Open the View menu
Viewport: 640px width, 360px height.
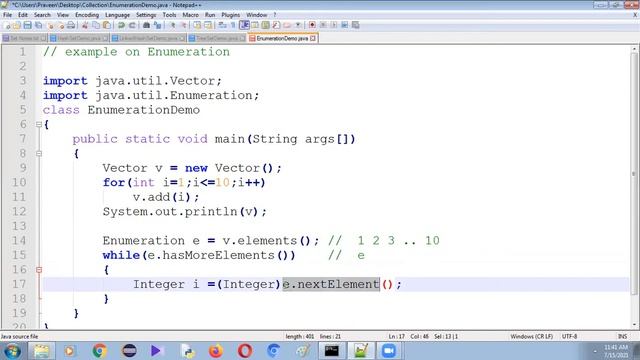point(62,15)
